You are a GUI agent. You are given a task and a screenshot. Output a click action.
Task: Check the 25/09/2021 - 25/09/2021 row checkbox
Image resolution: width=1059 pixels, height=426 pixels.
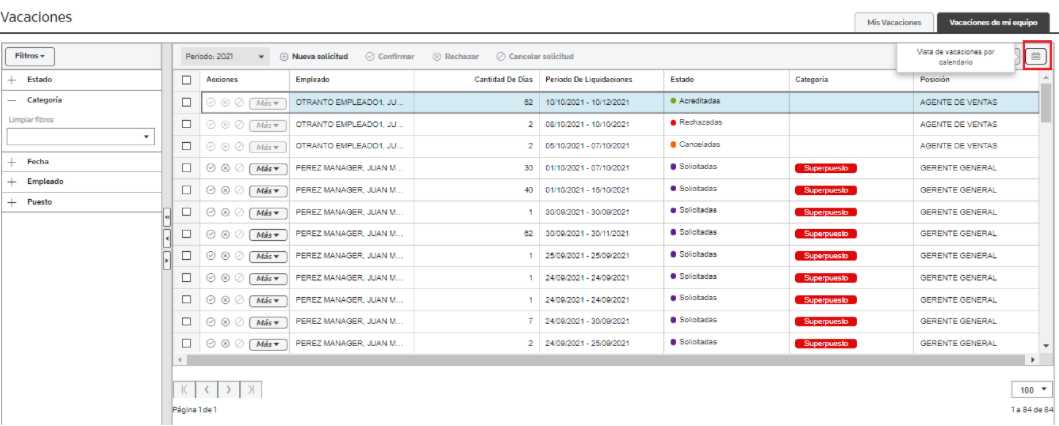click(187, 256)
